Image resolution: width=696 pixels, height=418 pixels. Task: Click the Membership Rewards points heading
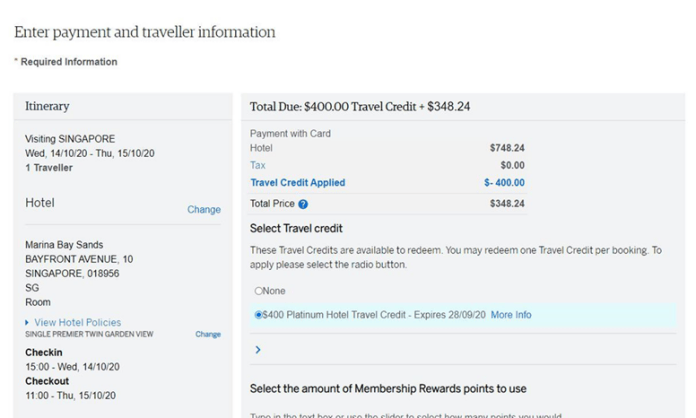pos(388,388)
